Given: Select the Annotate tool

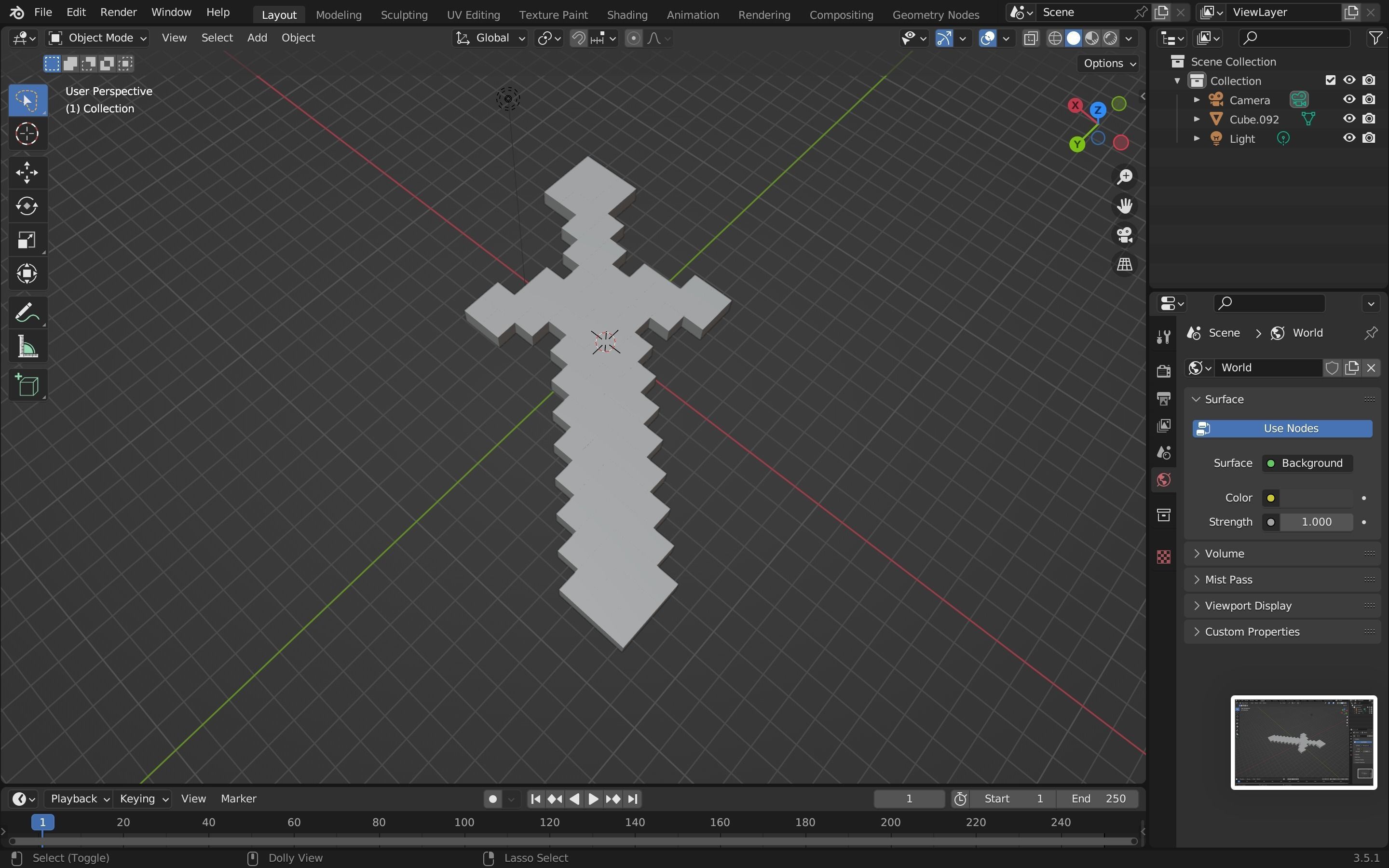Looking at the screenshot, I should [x=27, y=313].
